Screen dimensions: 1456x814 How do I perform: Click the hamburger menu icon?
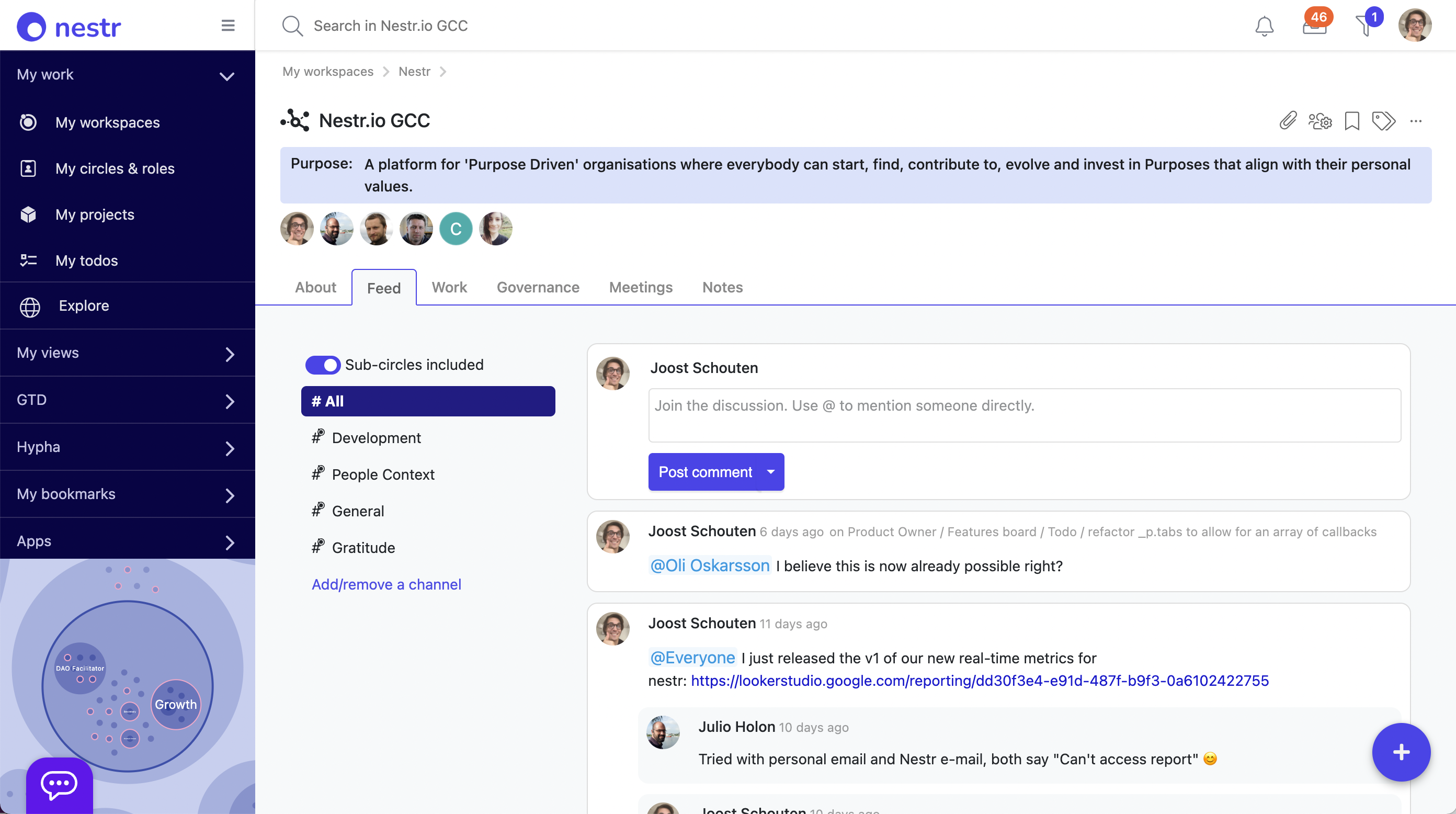(228, 26)
